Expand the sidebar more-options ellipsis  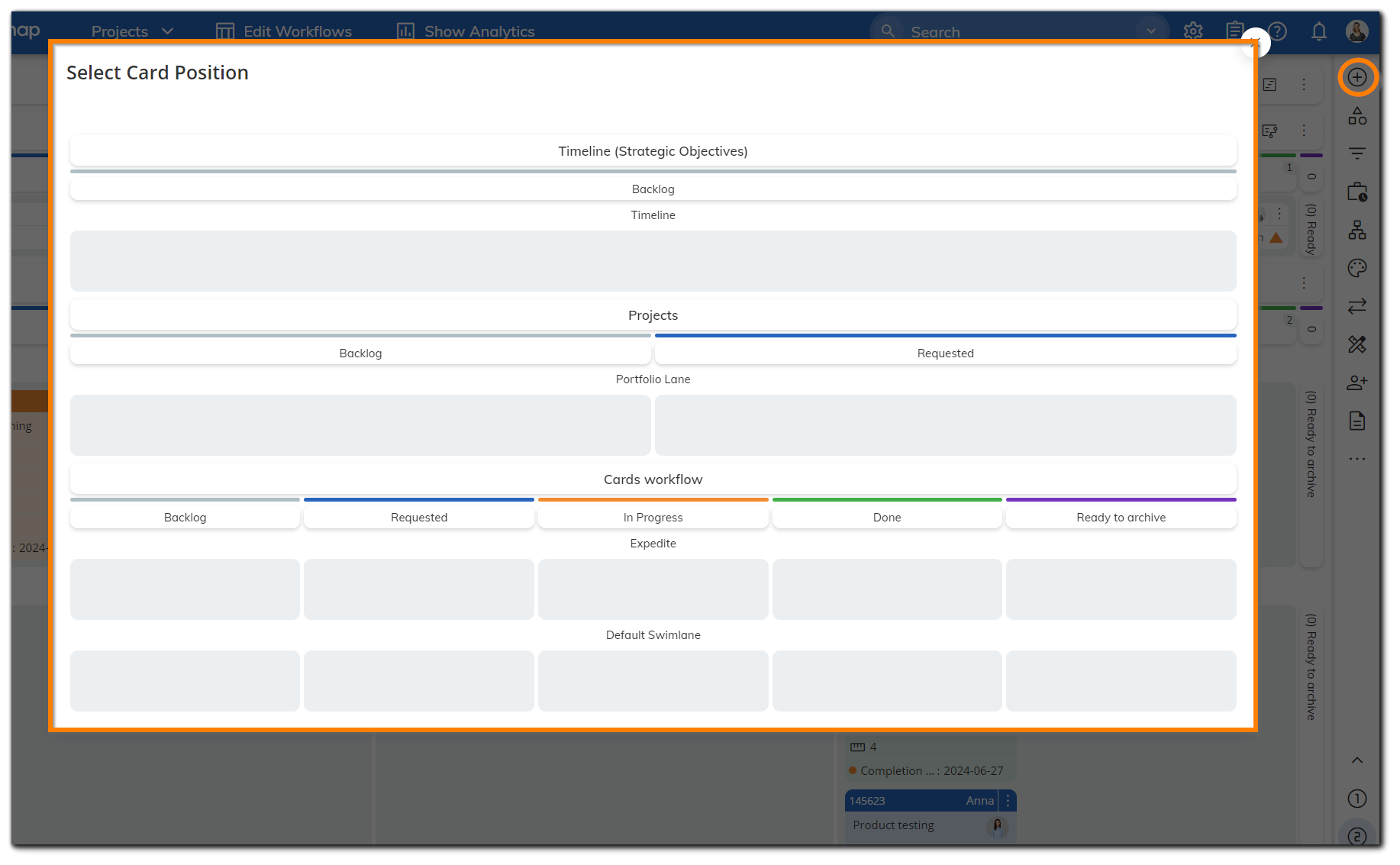pyautogui.click(x=1357, y=459)
